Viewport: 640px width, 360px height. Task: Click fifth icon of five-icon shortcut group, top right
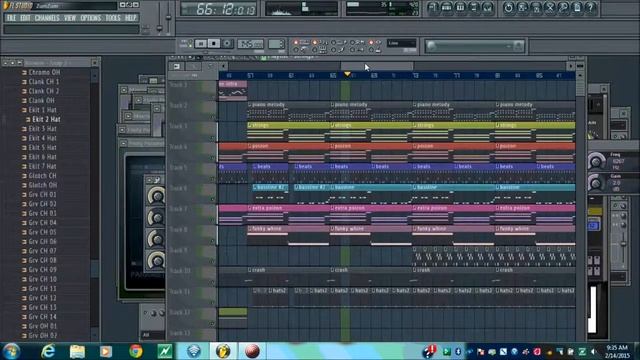pos(488,8)
